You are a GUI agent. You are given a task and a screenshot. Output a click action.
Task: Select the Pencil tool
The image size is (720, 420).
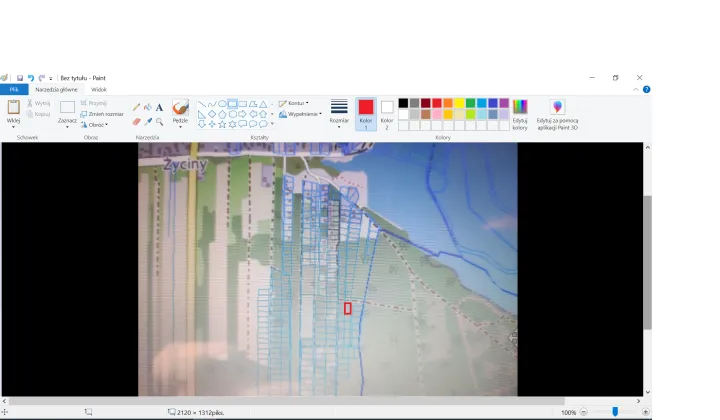[x=136, y=107]
